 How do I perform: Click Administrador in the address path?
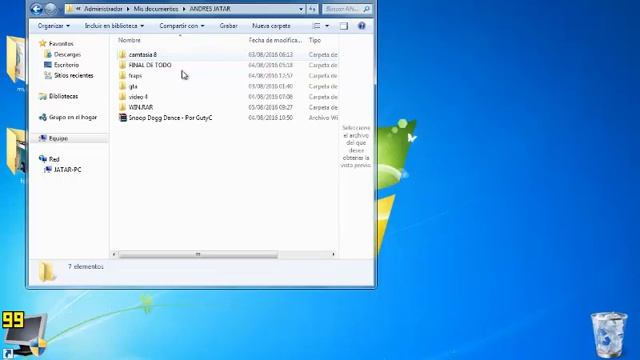click(x=103, y=9)
